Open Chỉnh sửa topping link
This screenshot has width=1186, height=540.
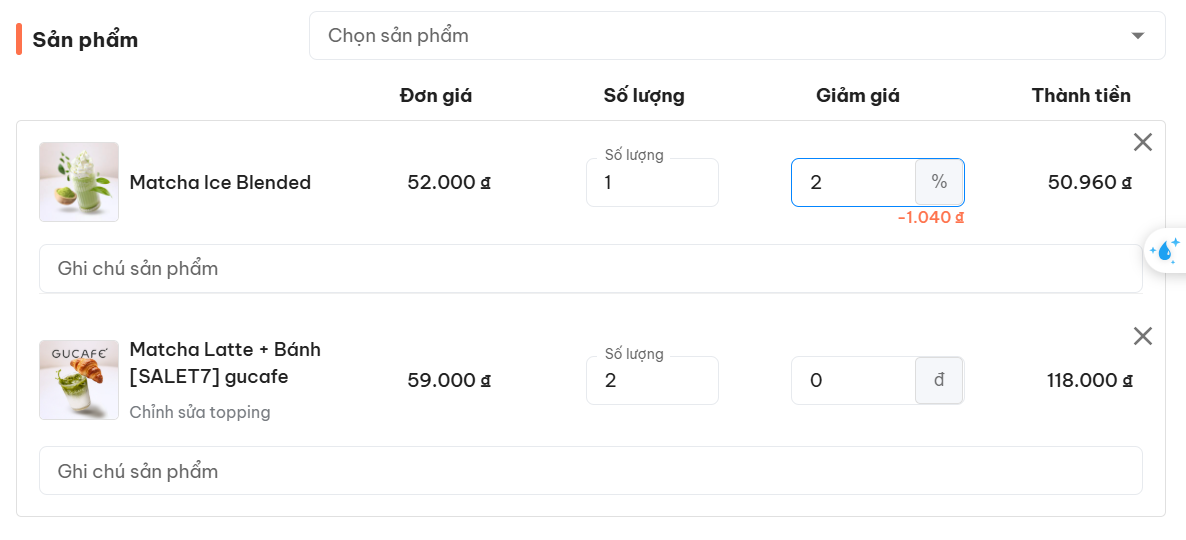[x=200, y=412]
